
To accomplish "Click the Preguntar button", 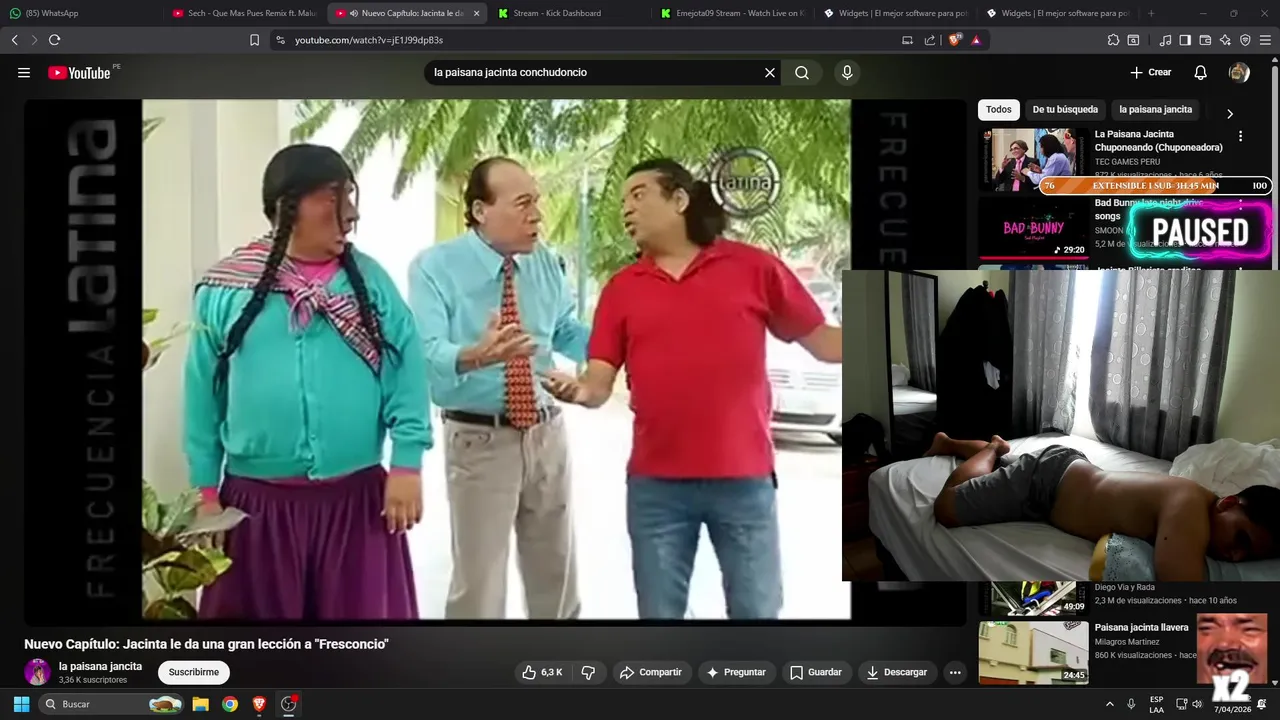I will pos(737,672).
